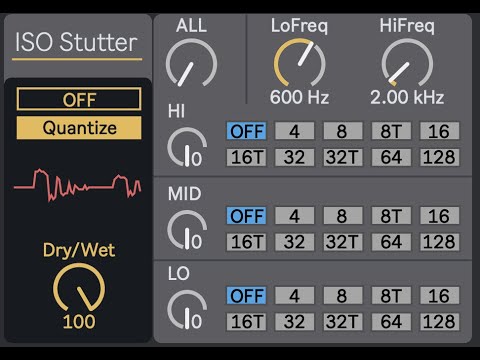Click the Dry/Wet label text
Image resolution: width=480 pixels, height=360 pixels.
pos(79,250)
